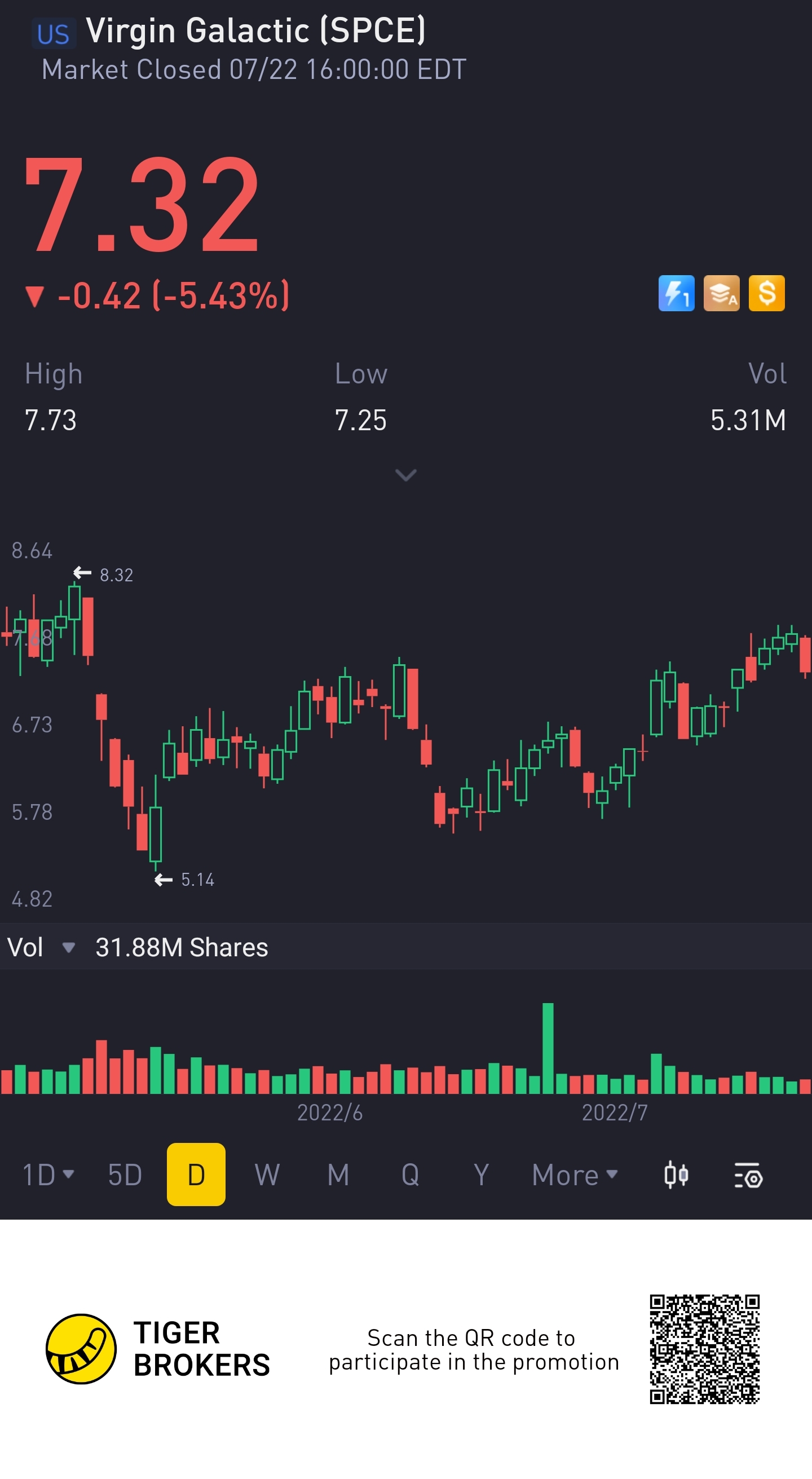The image size is (812, 1479).
Task: Open the 1D interval dropdown
Action: 48,1175
